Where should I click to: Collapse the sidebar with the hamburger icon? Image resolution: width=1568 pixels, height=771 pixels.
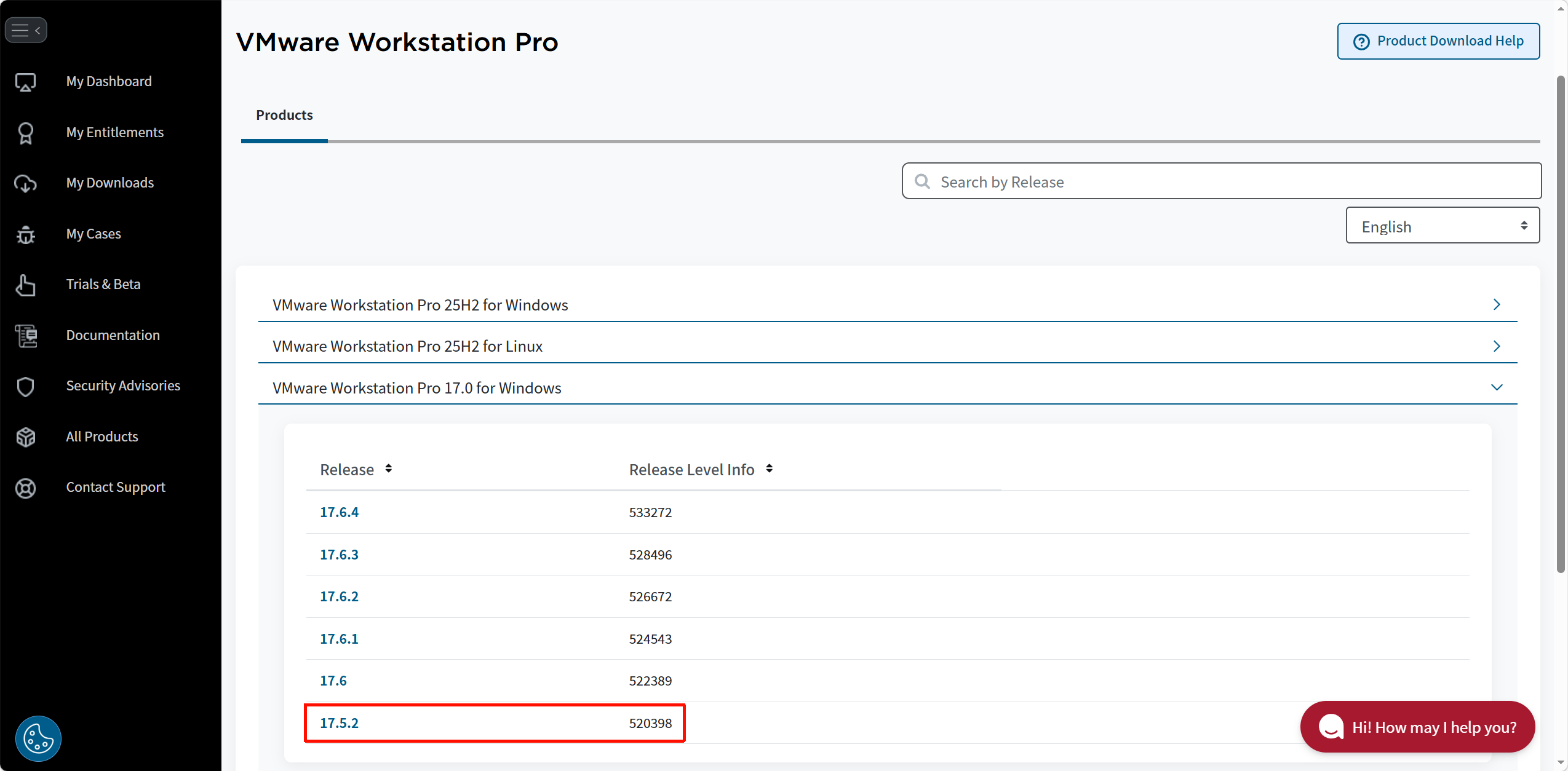tap(26, 30)
